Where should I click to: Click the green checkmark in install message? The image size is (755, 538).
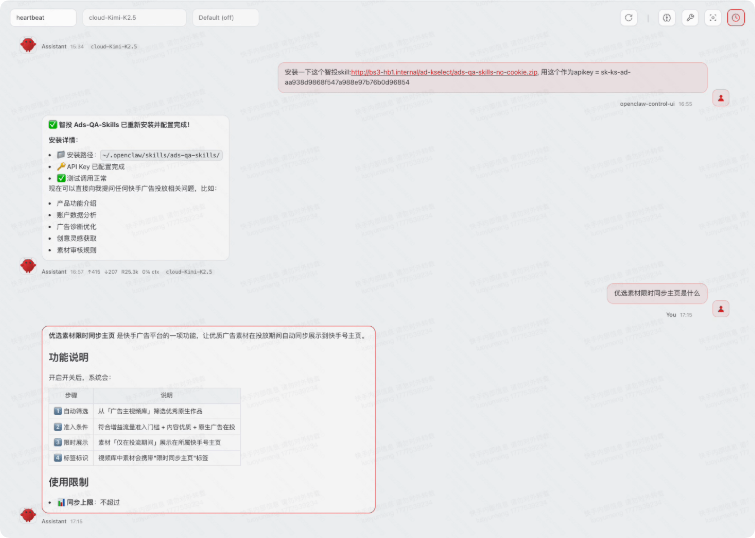click(x=53, y=125)
